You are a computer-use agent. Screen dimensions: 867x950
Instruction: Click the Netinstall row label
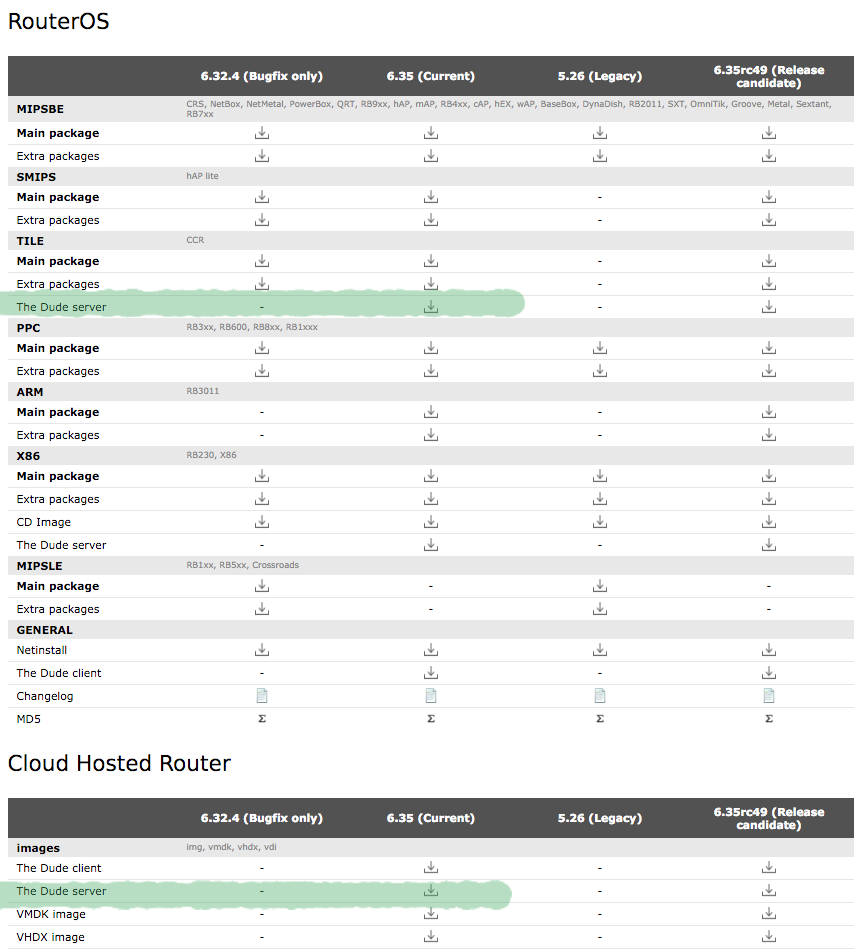pos(42,650)
